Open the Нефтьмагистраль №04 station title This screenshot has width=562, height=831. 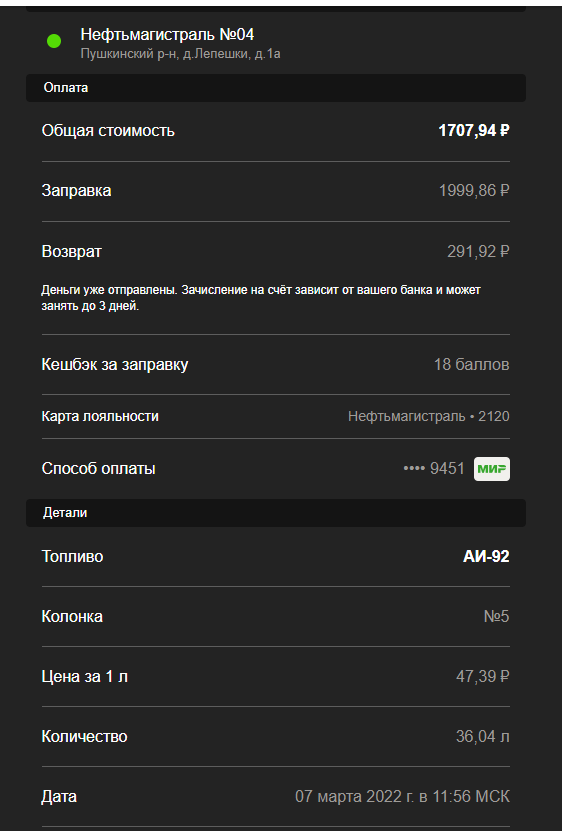coord(167,34)
